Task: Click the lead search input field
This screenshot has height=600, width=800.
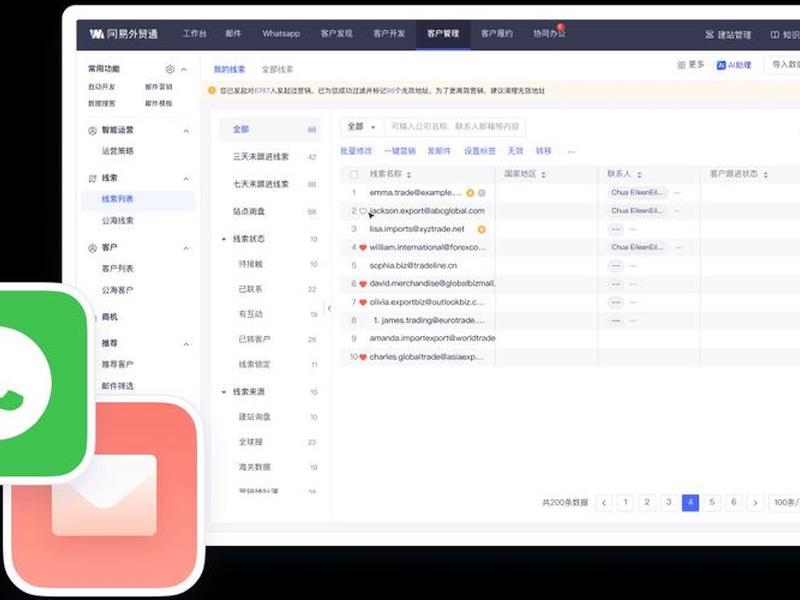Action: [x=454, y=127]
